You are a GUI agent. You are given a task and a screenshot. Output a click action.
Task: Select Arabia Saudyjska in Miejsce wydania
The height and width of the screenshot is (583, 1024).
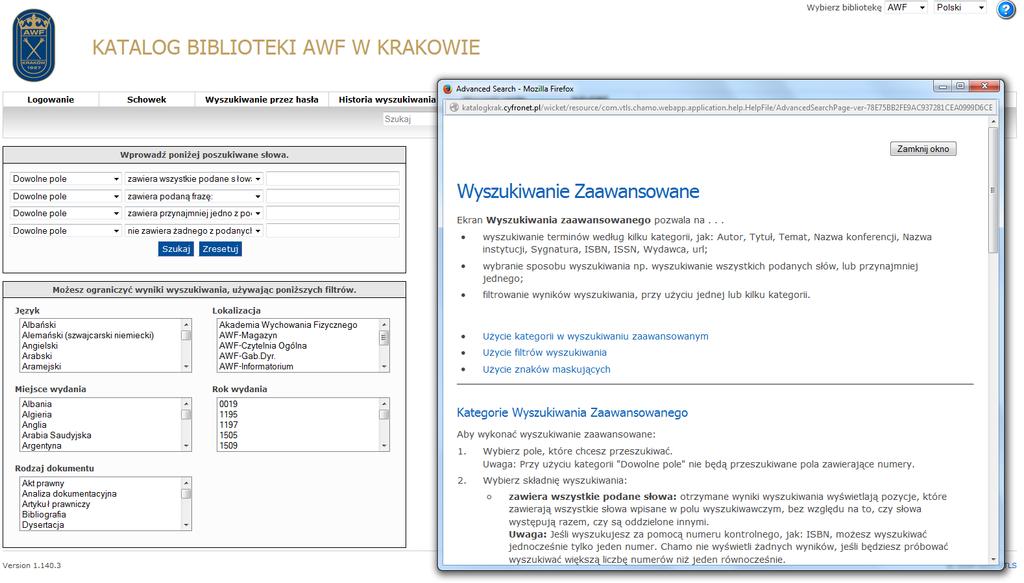coord(56,435)
